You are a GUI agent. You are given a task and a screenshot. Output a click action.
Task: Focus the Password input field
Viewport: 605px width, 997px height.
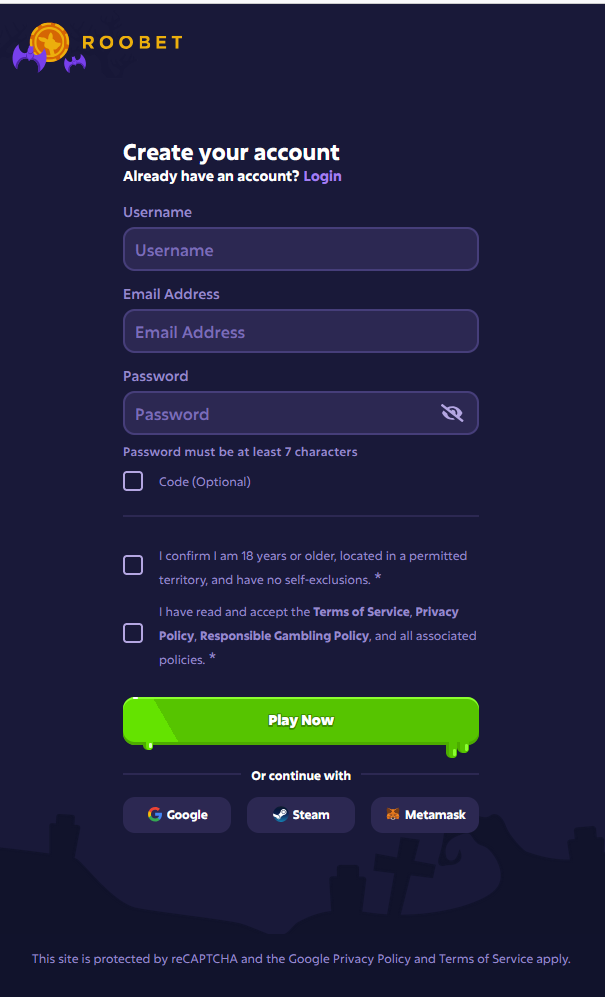pos(301,413)
